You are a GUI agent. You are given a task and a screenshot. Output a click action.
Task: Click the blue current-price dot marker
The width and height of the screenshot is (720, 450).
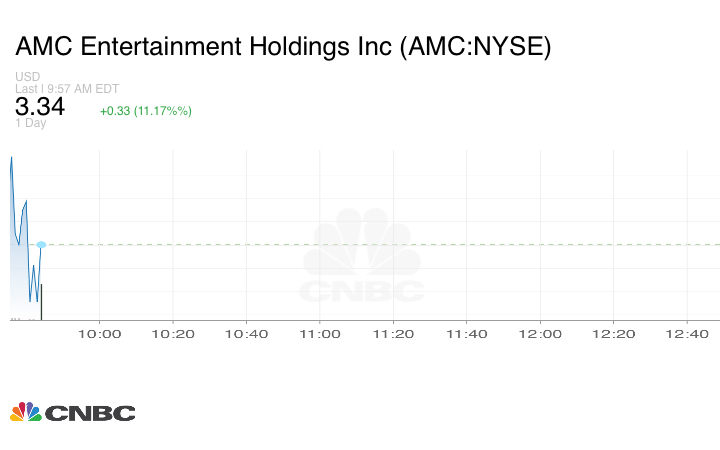(41, 244)
